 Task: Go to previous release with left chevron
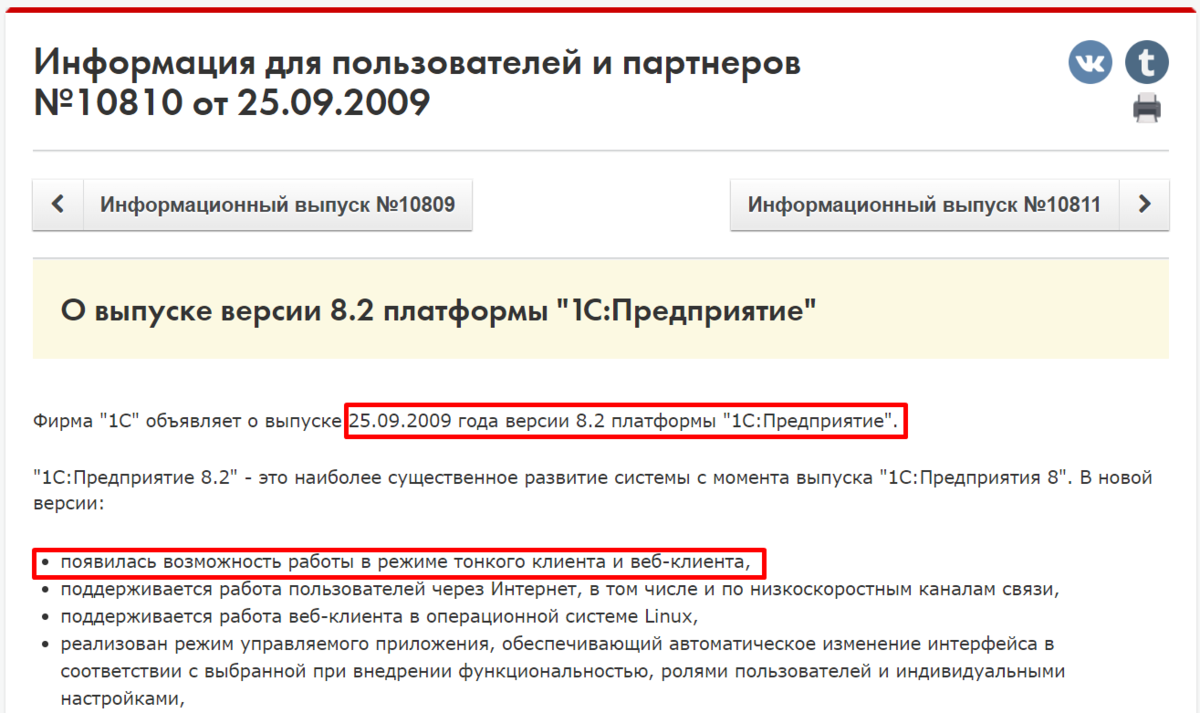(x=58, y=205)
